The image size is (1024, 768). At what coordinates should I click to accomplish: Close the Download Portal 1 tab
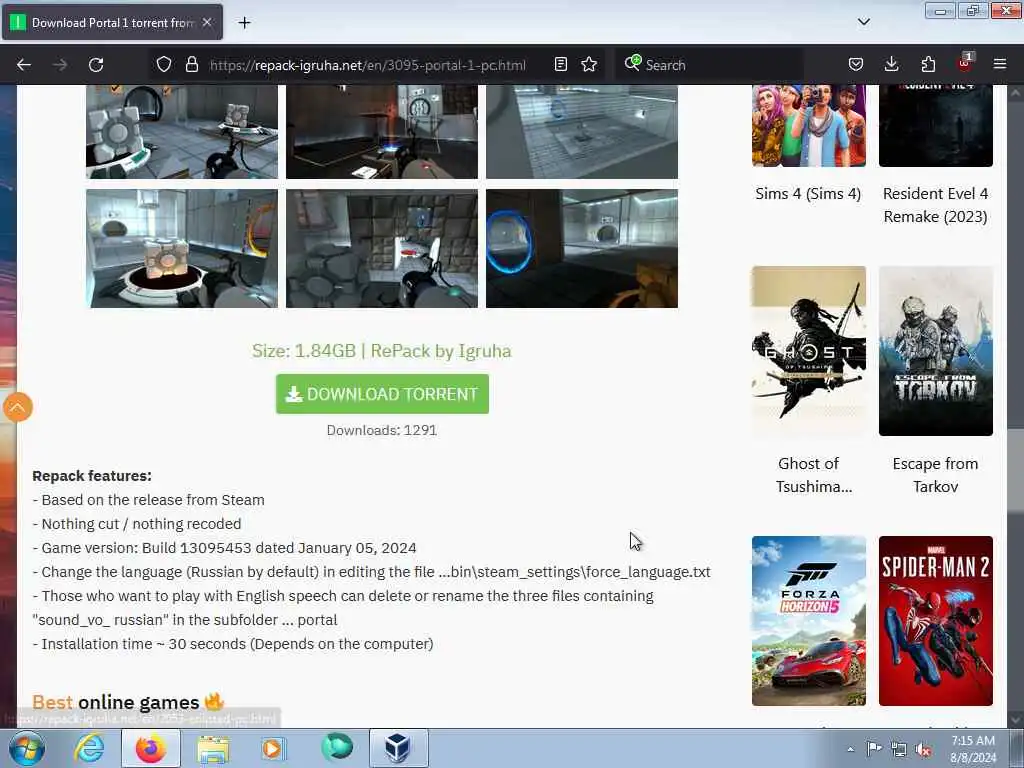coord(207,22)
